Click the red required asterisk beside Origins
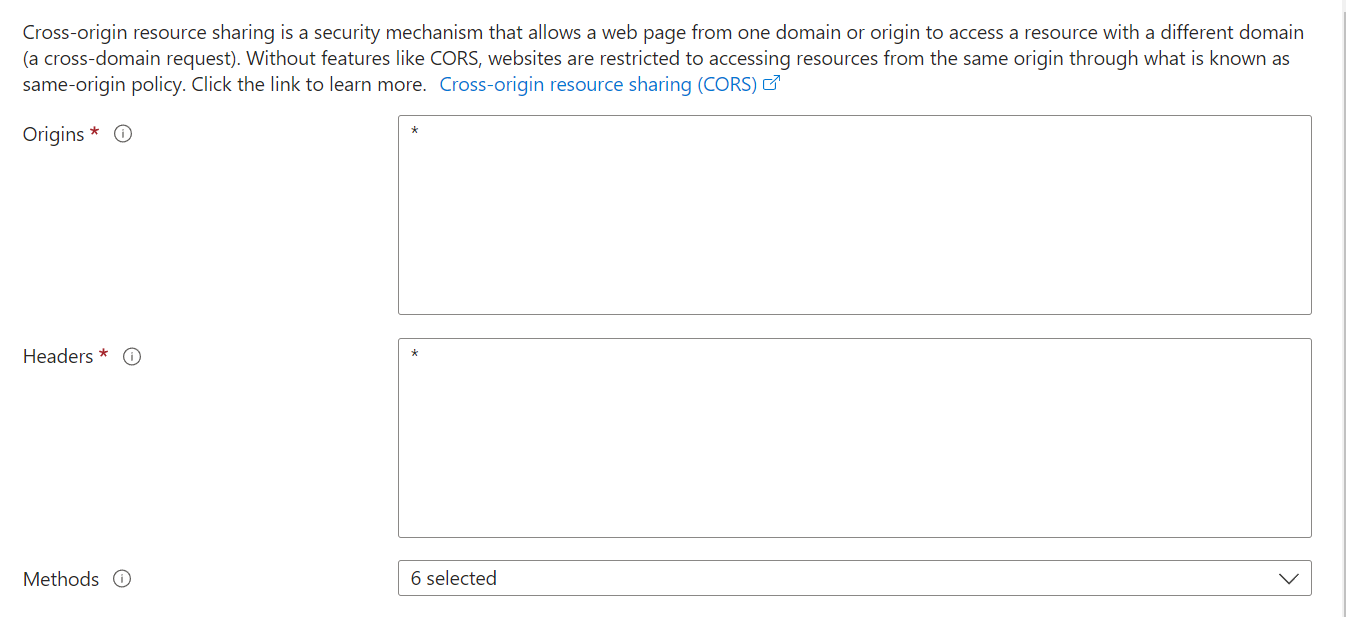The height and width of the screenshot is (617, 1346). click(95, 134)
